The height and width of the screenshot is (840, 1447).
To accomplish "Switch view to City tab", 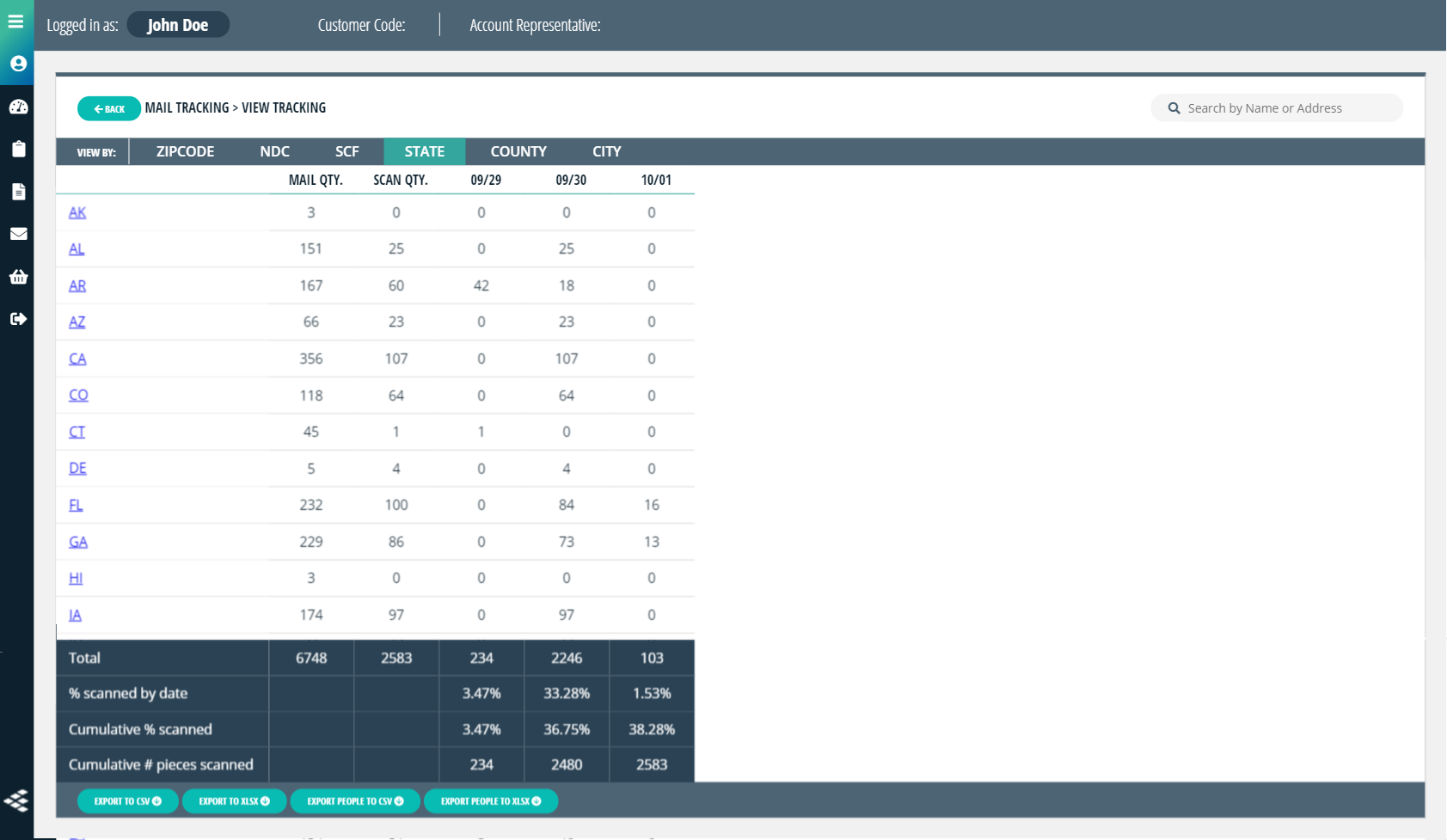I will coord(606,151).
